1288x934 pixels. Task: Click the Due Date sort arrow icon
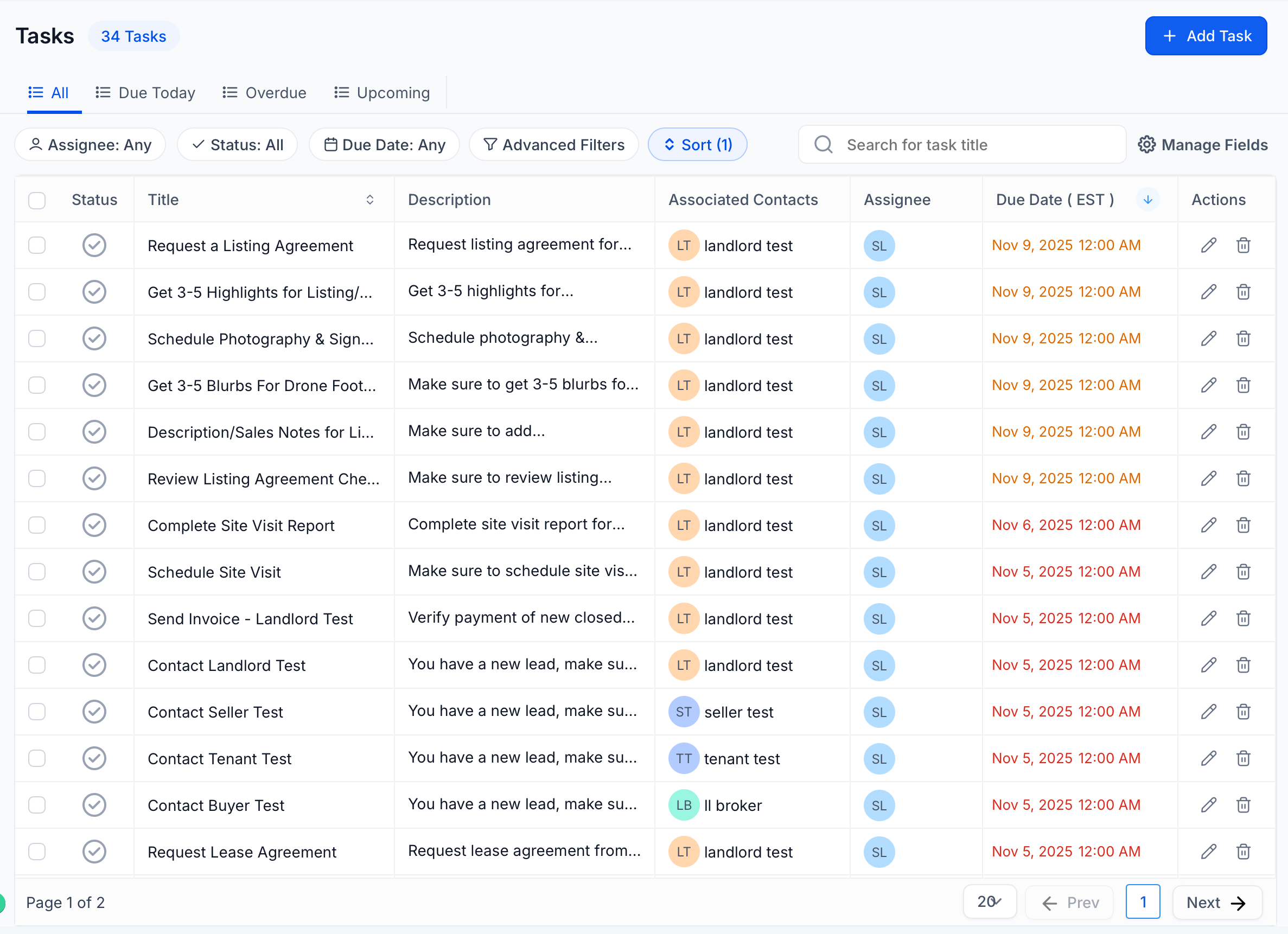click(1147, 200)
